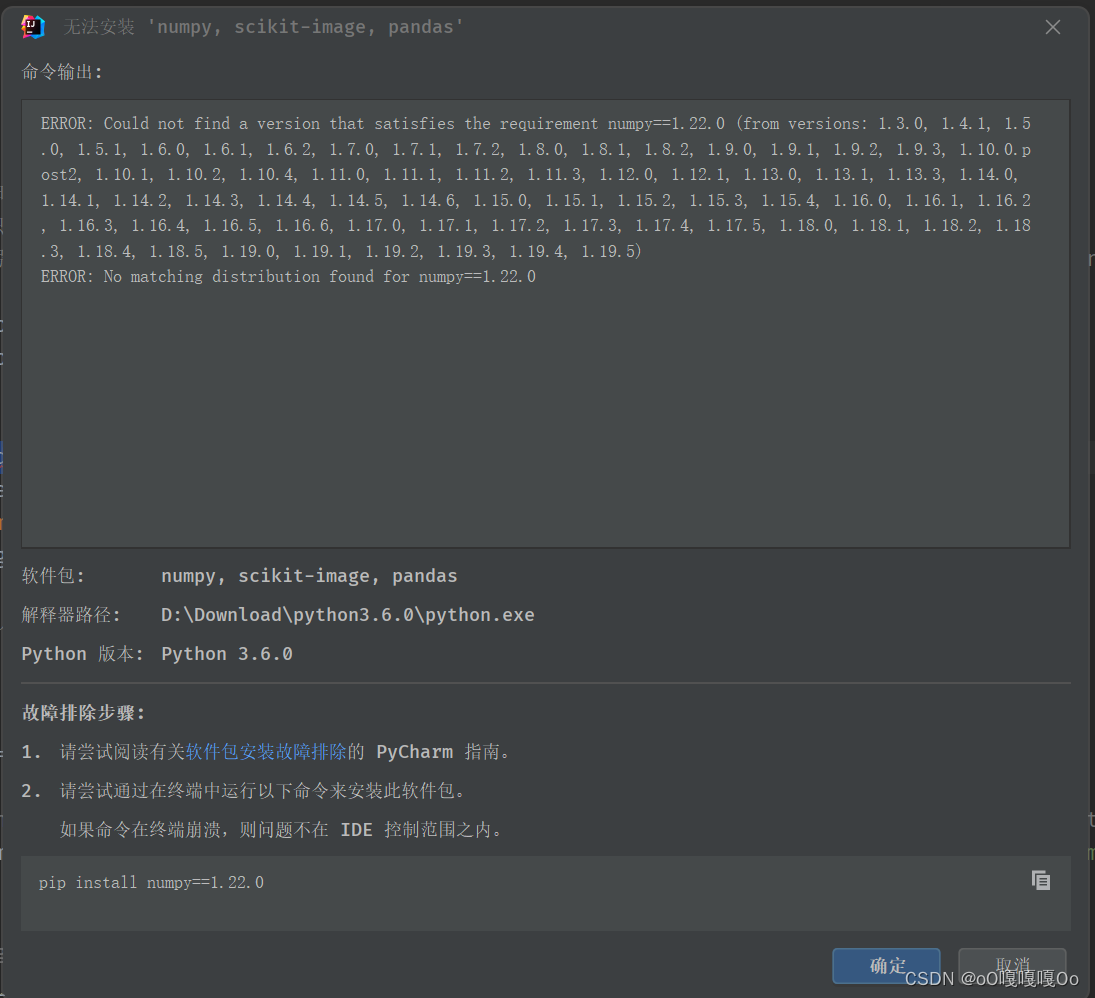Click the 确定 button
The width and height of the screenshot is (1095, 998).
[886, 966]
